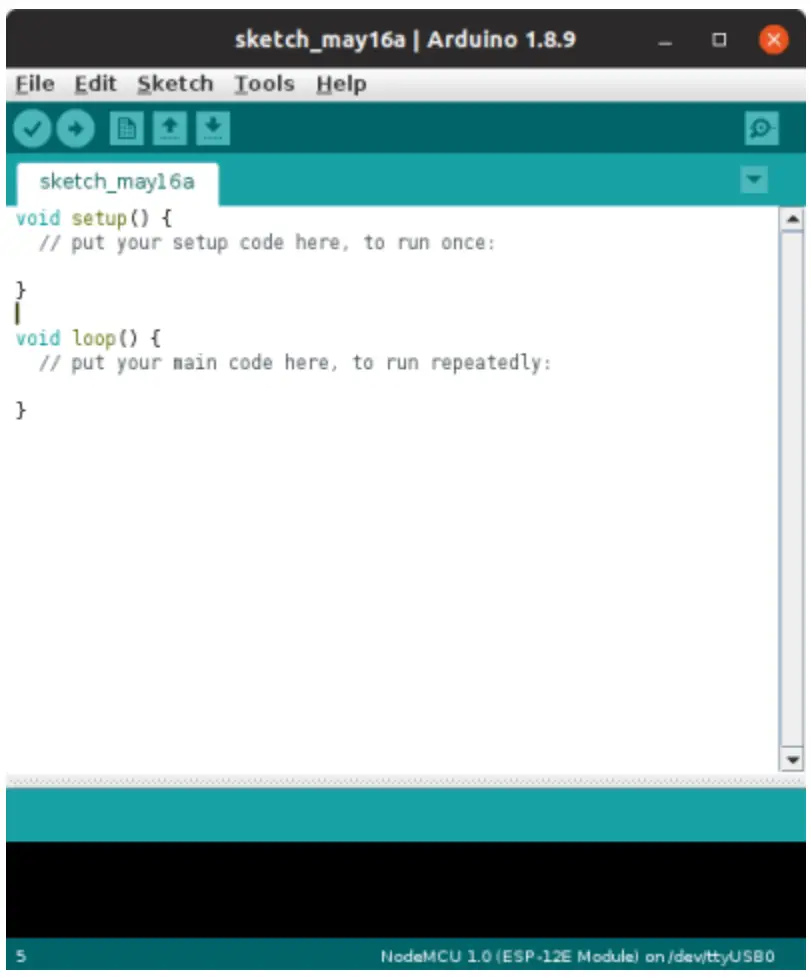Viewport: 811px width, 979px height.
Task: Expand the tab options dropdown arrow
Action: [x=754, y=180]
